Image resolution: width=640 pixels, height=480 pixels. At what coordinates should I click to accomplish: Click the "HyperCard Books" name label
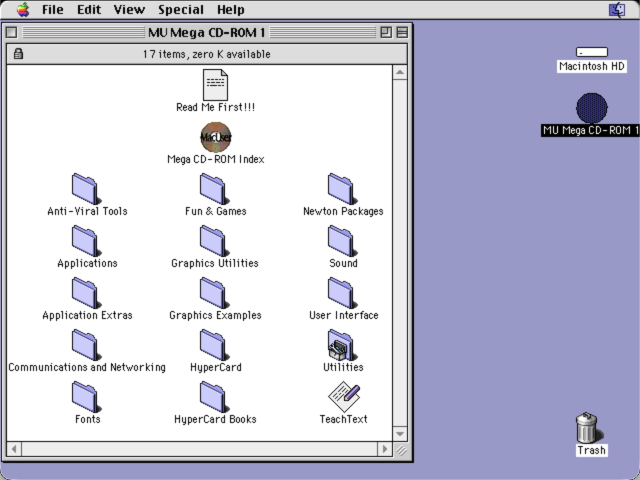pos(215,419)
